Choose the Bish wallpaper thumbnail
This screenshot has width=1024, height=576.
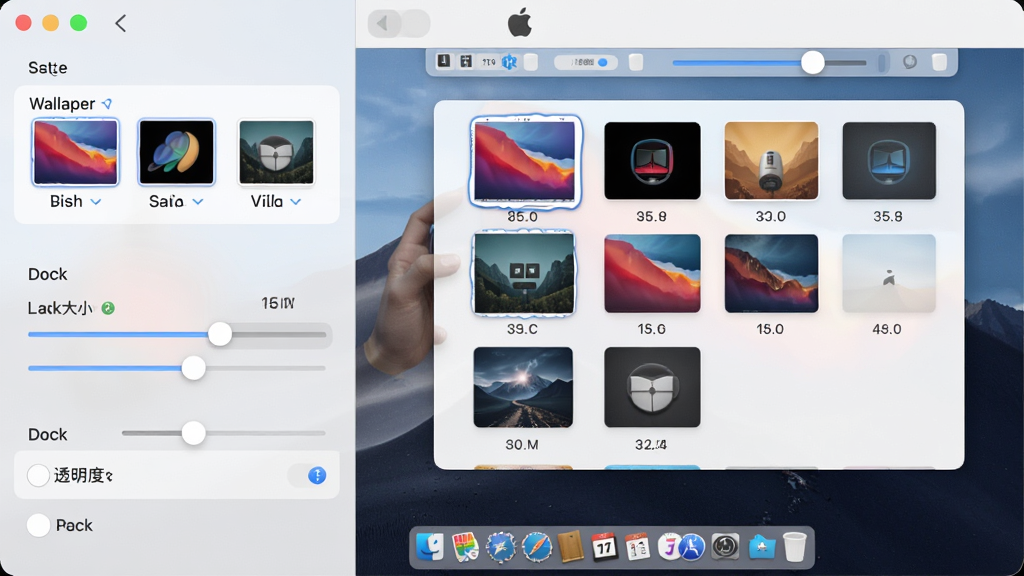pyautogui.click(x=76, y=152)
